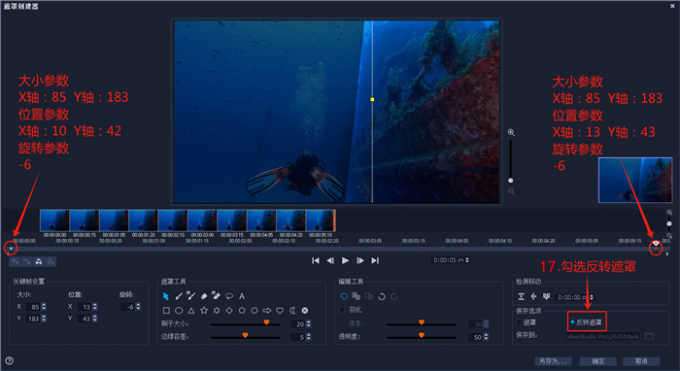
Task: Adjust the size Y value stepper
Action: click(44, 318)
